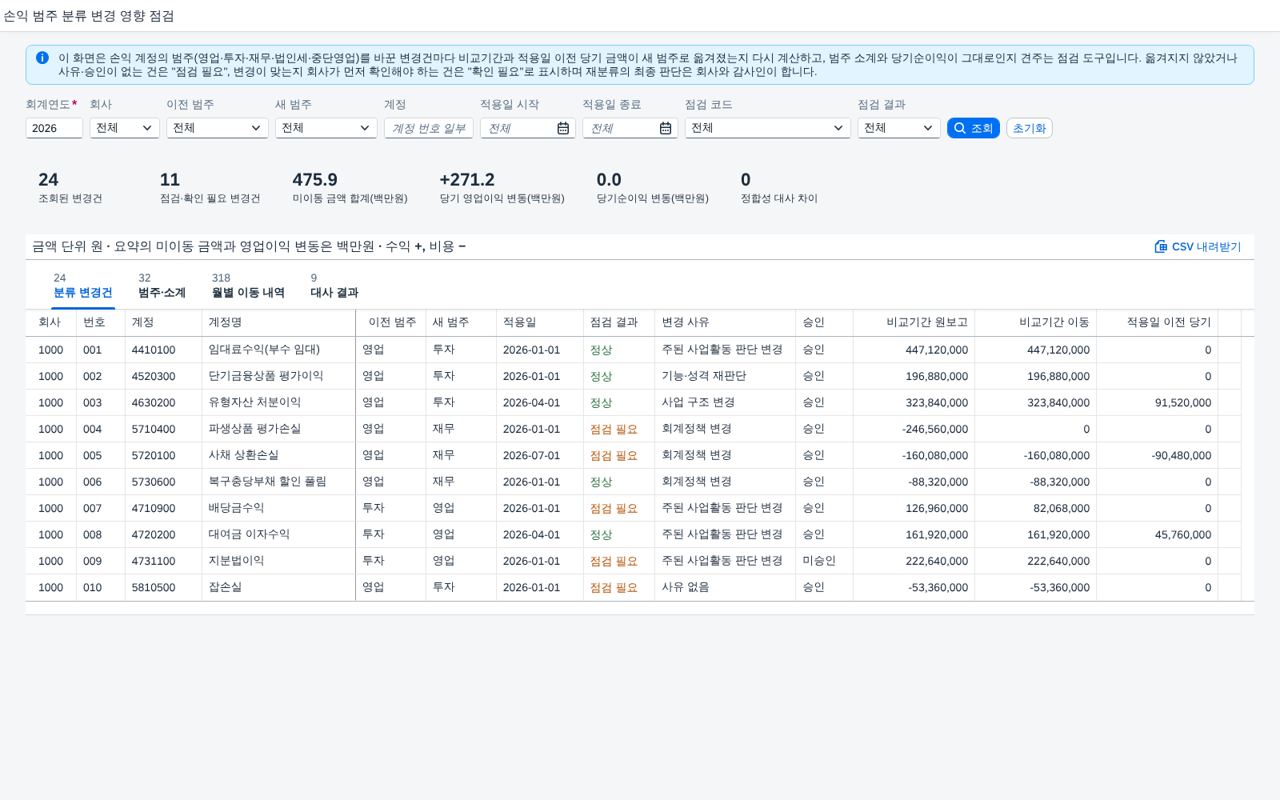Screen dimensions: 1280x800
Task: Select the 분류 변경건 tab
Action: click(83, 286)
